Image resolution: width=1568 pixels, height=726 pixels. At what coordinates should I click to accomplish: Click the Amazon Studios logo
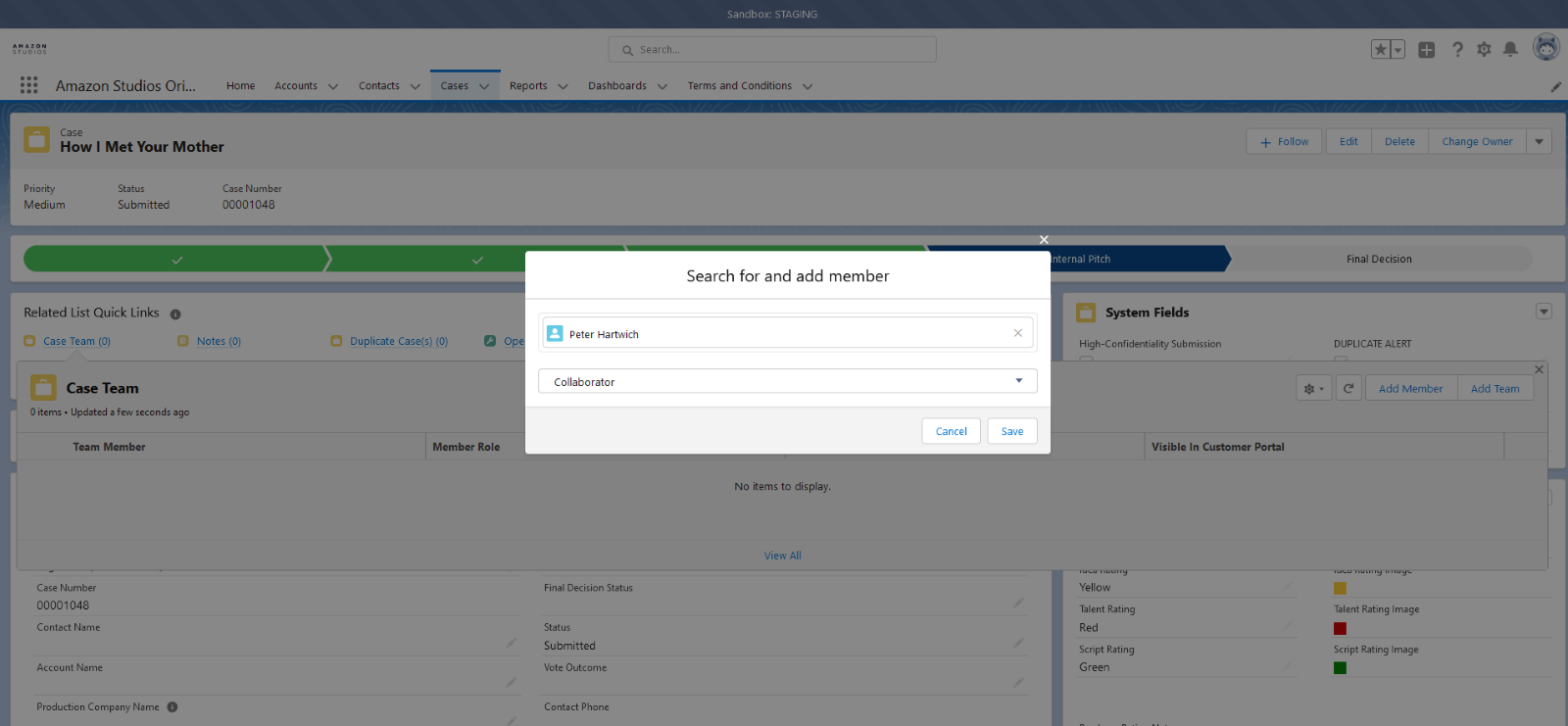tap(29, 49)
